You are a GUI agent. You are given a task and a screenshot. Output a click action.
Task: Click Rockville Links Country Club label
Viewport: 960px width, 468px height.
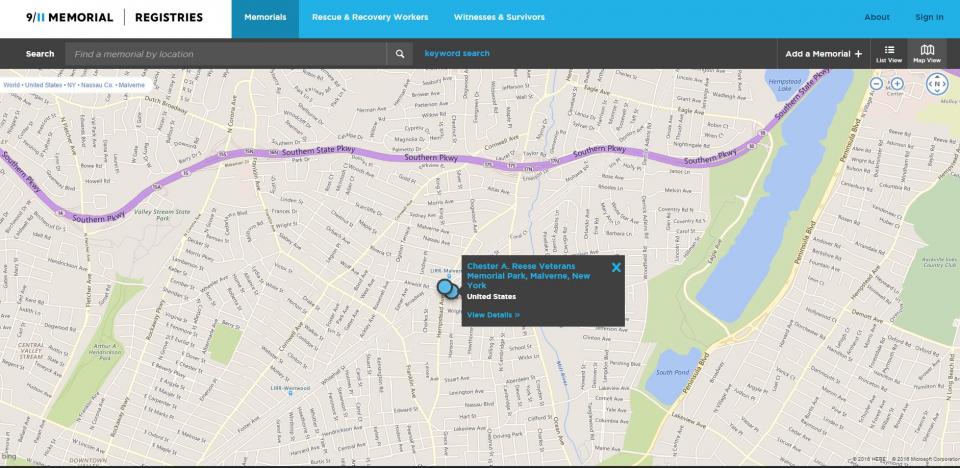point(939,262)
